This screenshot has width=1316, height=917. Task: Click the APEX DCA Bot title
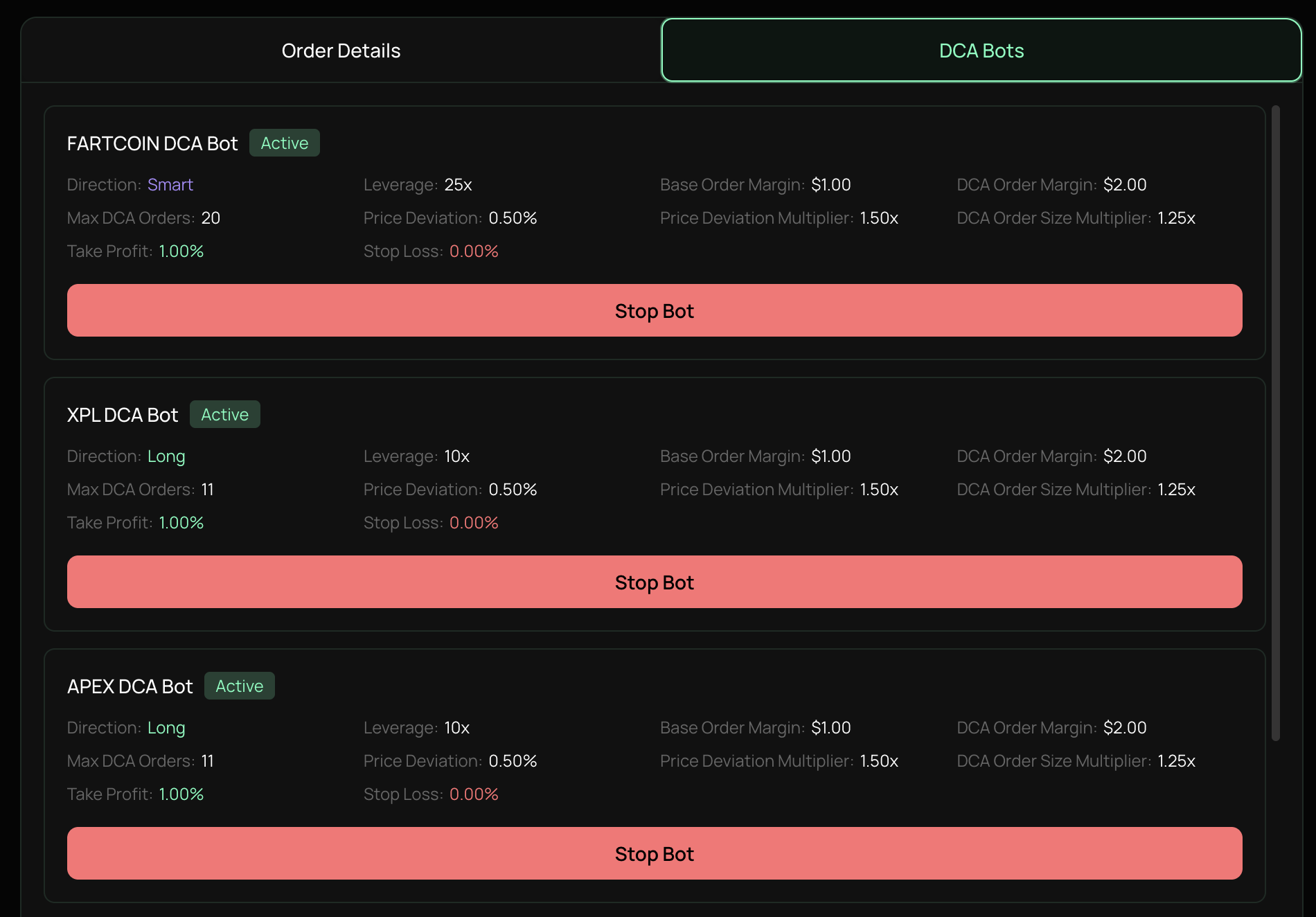[x=130, y=686]
